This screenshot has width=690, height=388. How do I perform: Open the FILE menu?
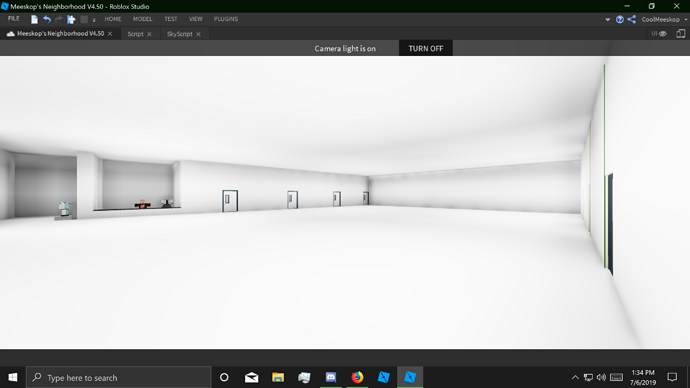click(x=14, y=19)
